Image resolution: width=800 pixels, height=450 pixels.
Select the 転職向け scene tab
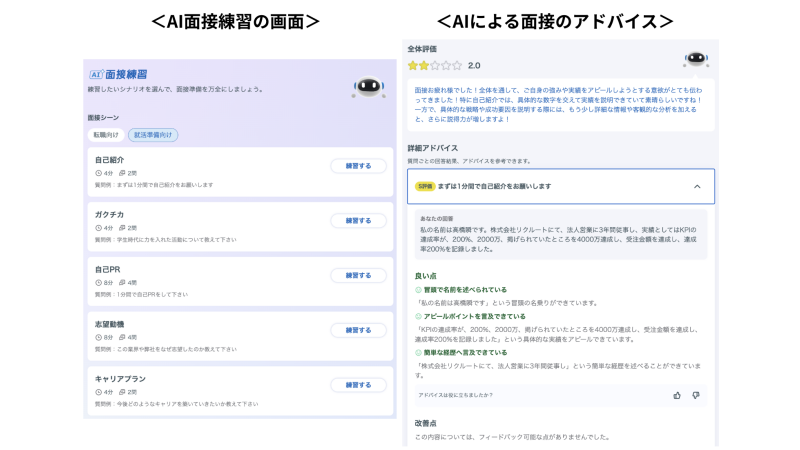[x=106, y=135]
